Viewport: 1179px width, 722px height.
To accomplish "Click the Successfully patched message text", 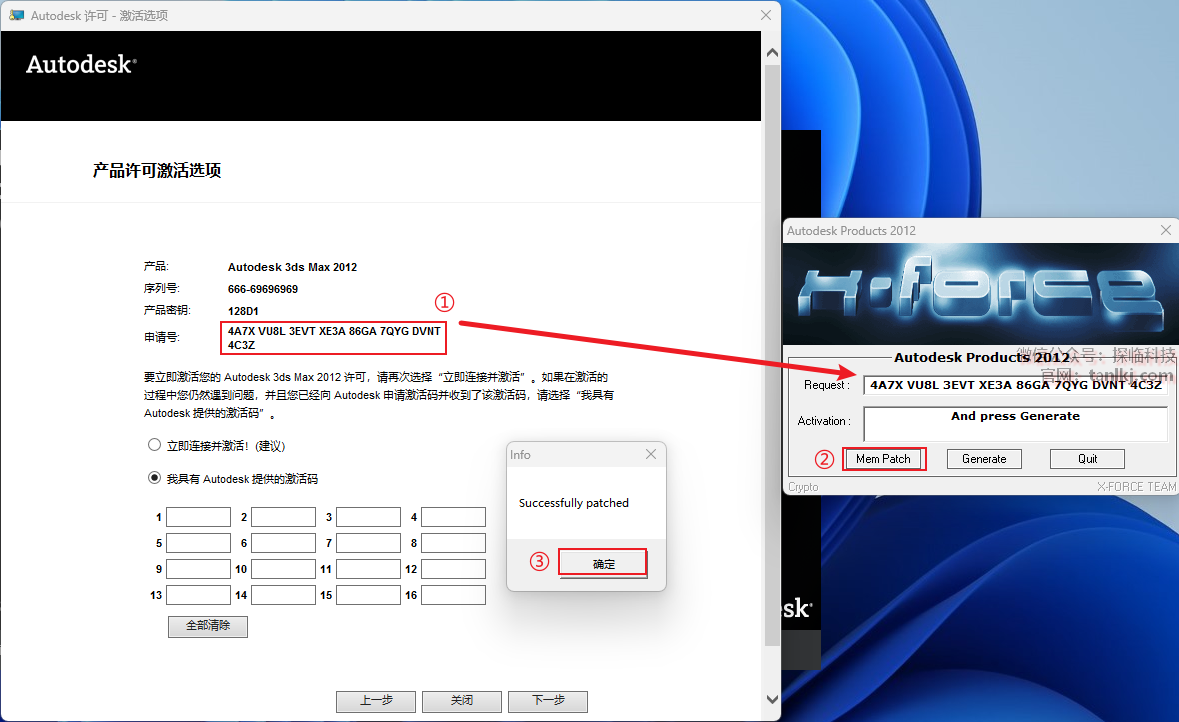I will point(574,502).
